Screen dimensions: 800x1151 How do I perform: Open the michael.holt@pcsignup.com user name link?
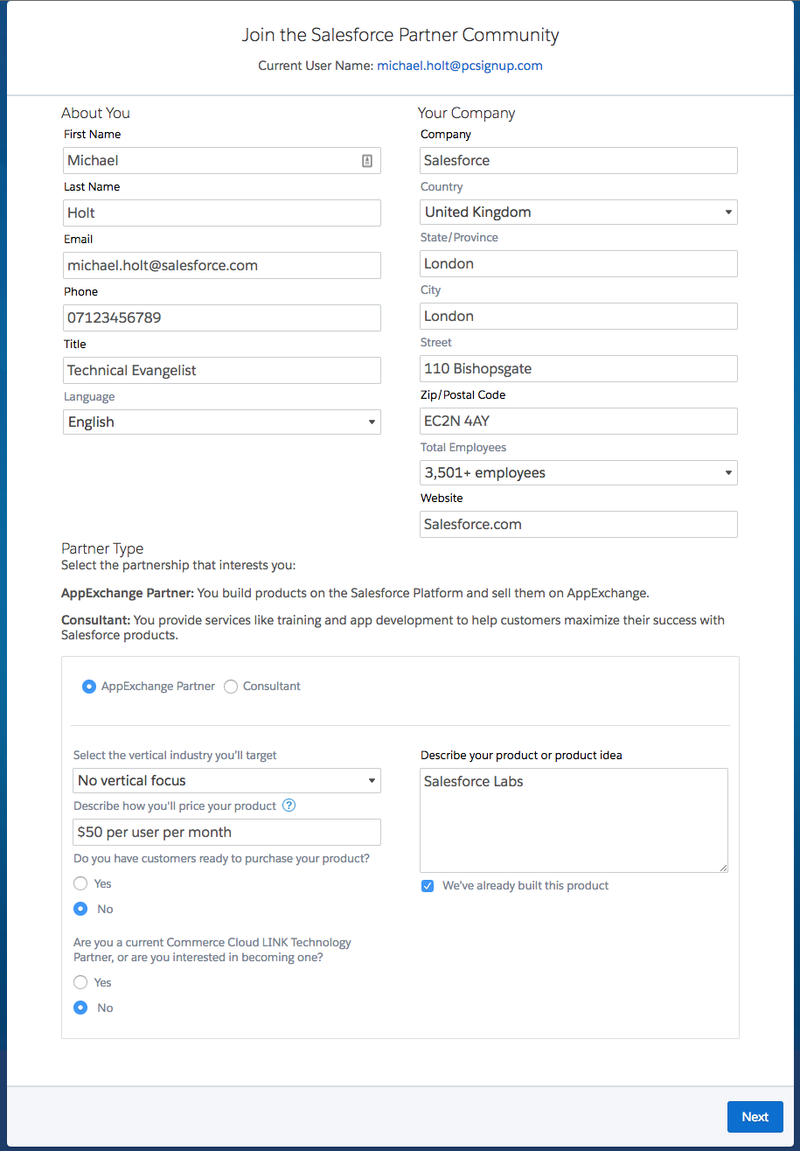pyautogui.click(x=459, y=65)
